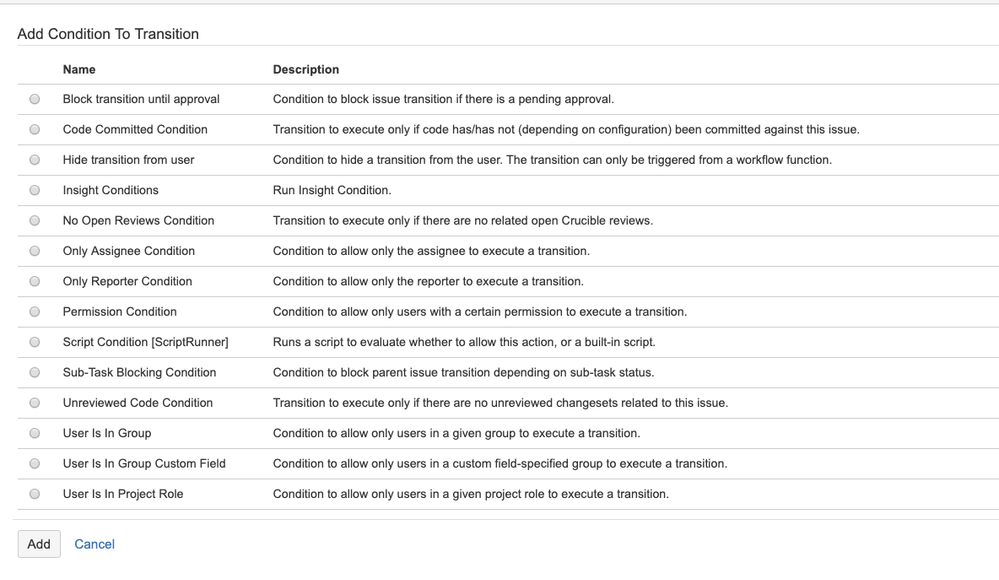999x580 pixels.
Task: Select the Block transition until approval radio button
Action: (x=34, y=99)
